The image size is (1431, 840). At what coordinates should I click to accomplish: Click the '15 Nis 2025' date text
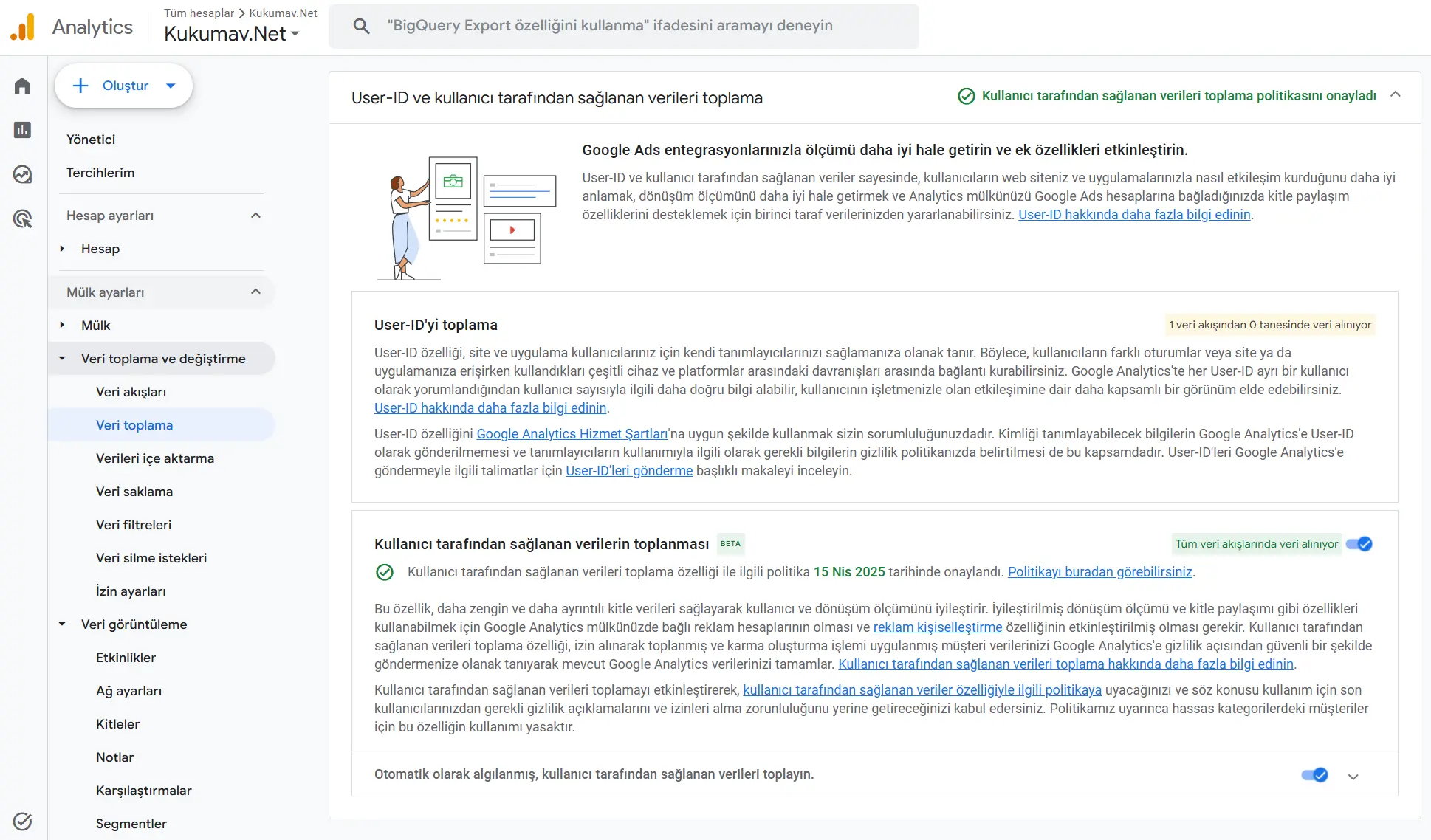tap(849, 572)
